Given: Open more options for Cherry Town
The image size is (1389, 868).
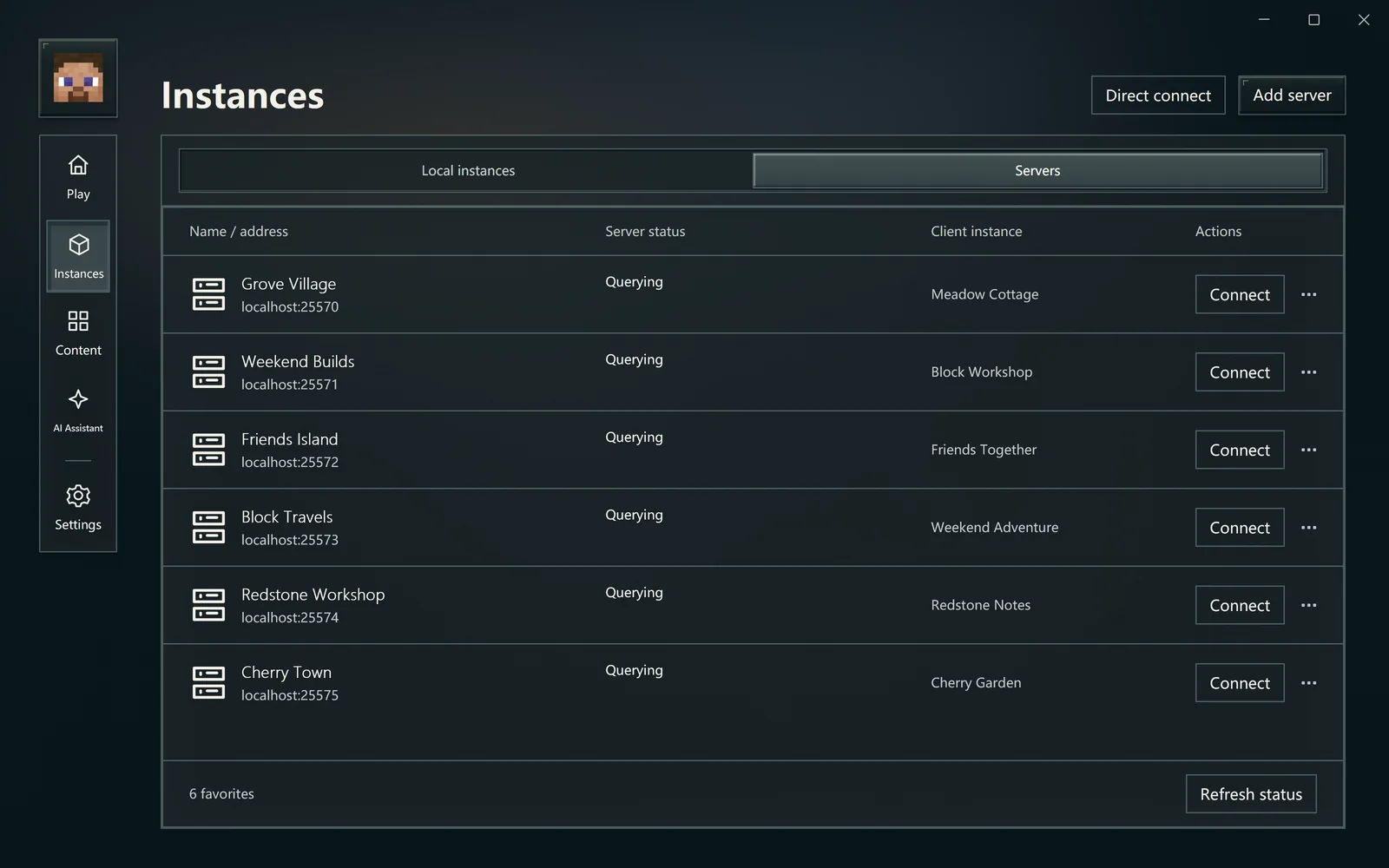Looking at the screenshot, I should [1308, 682].
